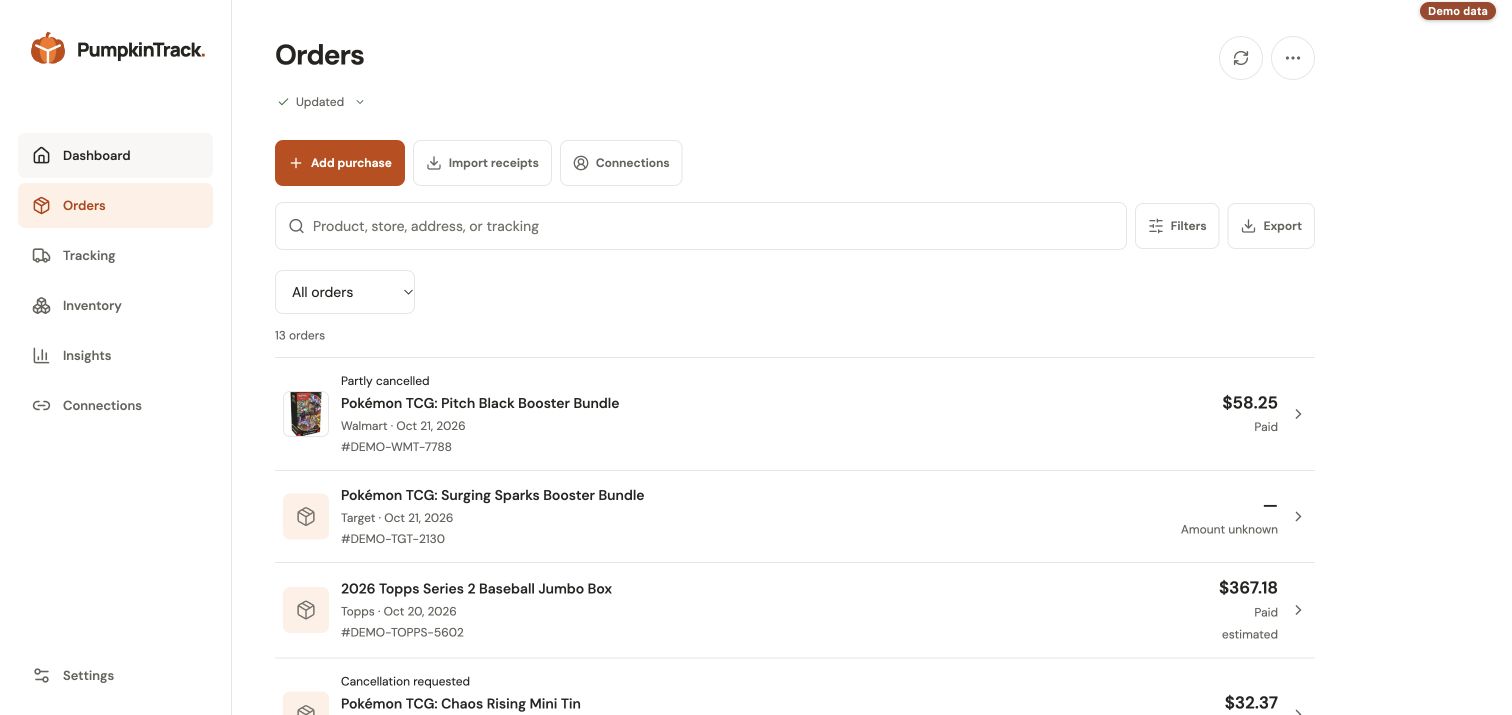
Task: Click the Partly cancelled status label
Action: [385, 381]
